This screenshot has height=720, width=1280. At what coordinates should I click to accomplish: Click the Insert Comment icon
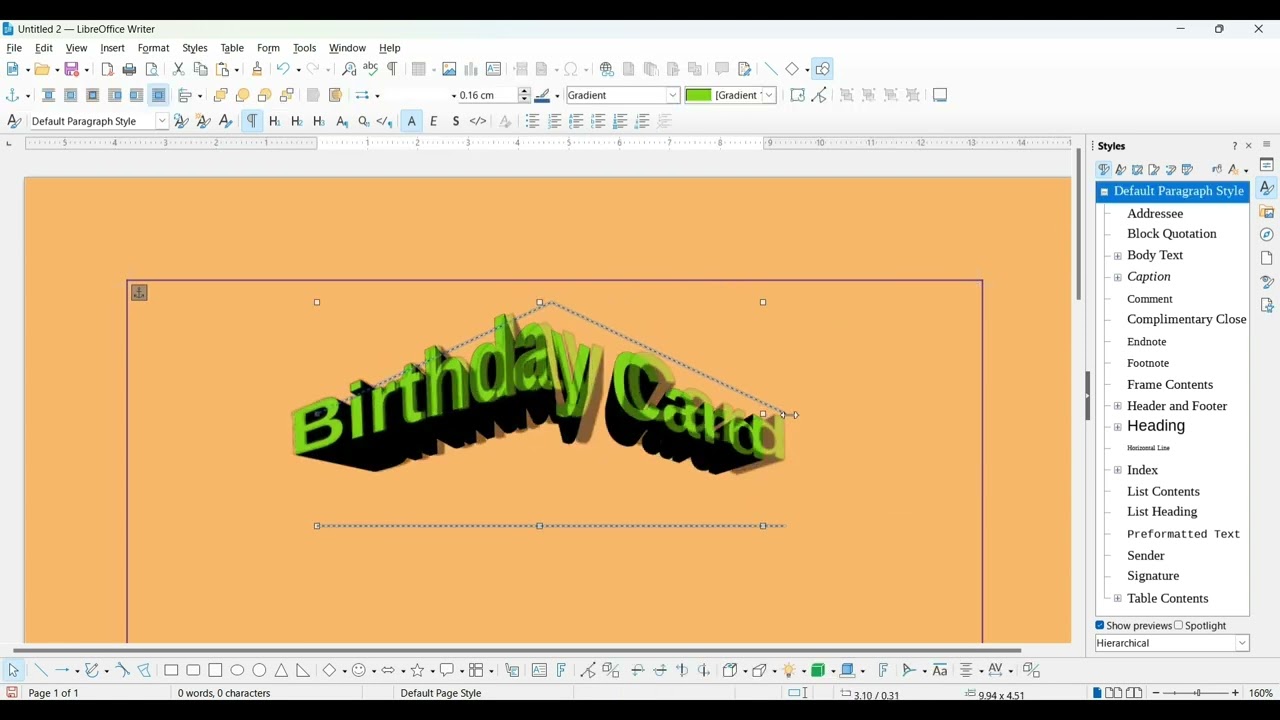pyautogui.click(x=722, y=69)
